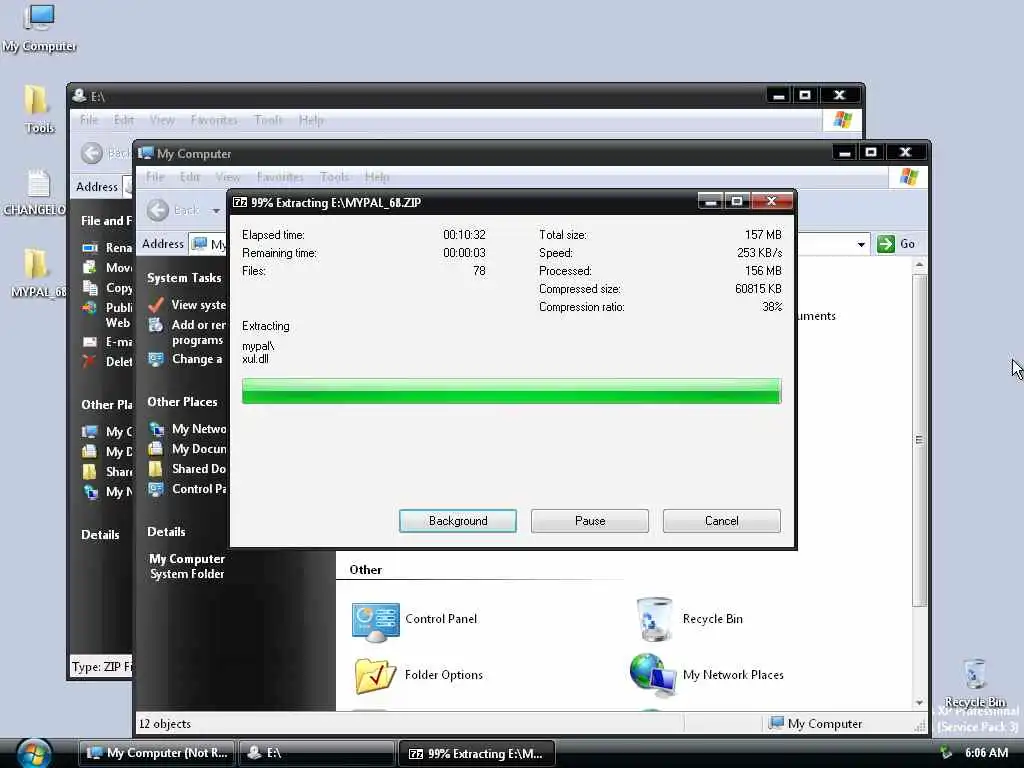Click the Windows Start orb

[x=33, y=753]
